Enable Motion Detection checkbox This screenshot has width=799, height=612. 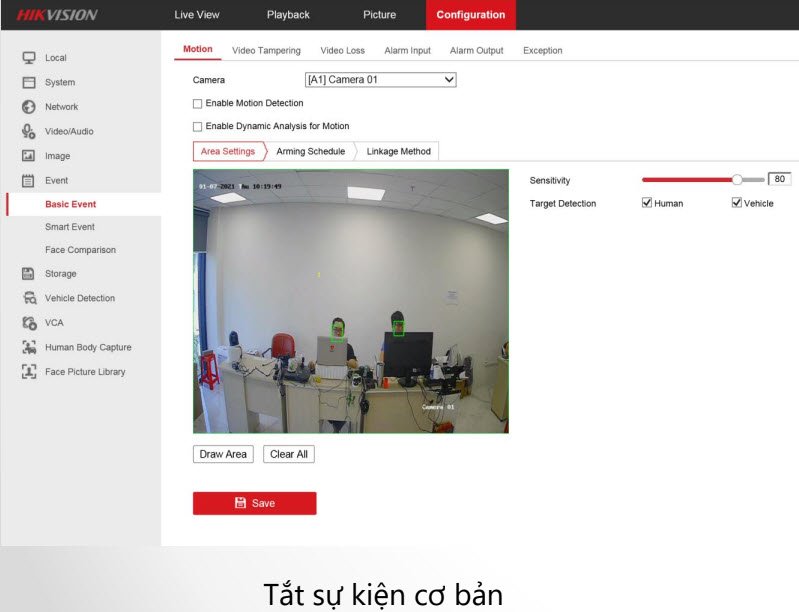tap(198, 103)
